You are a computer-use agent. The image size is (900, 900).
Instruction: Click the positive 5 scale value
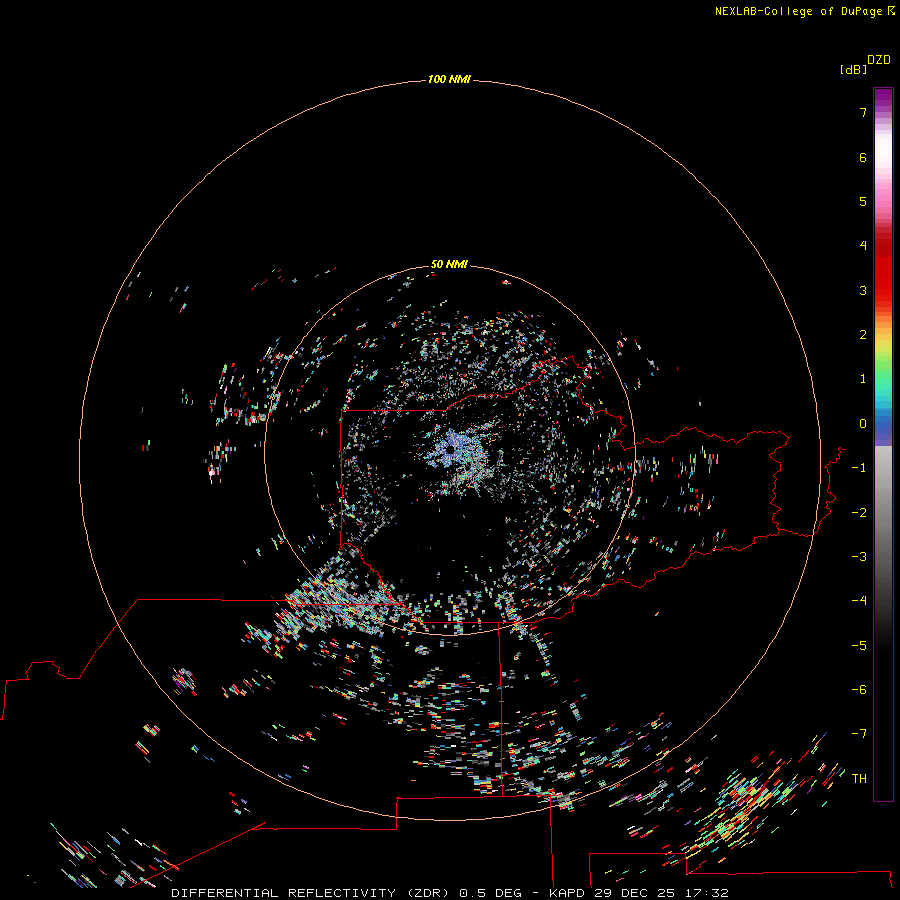click(x=863, y=201)
